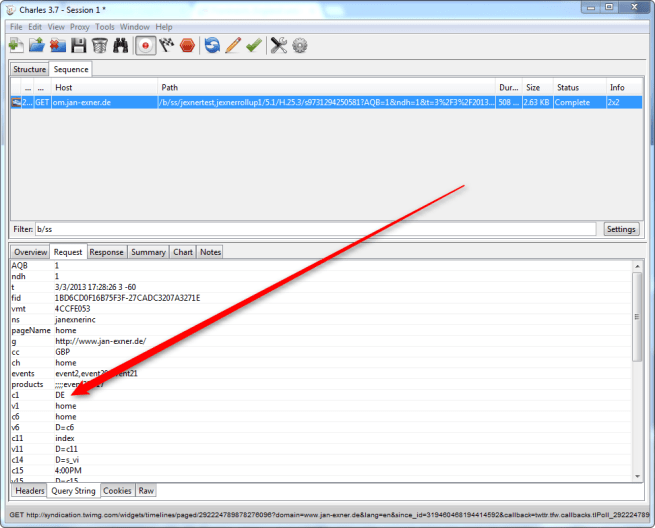Select the c1 row with value DE
The height and width of the screenshot is (528, 655).
[321, 395]
